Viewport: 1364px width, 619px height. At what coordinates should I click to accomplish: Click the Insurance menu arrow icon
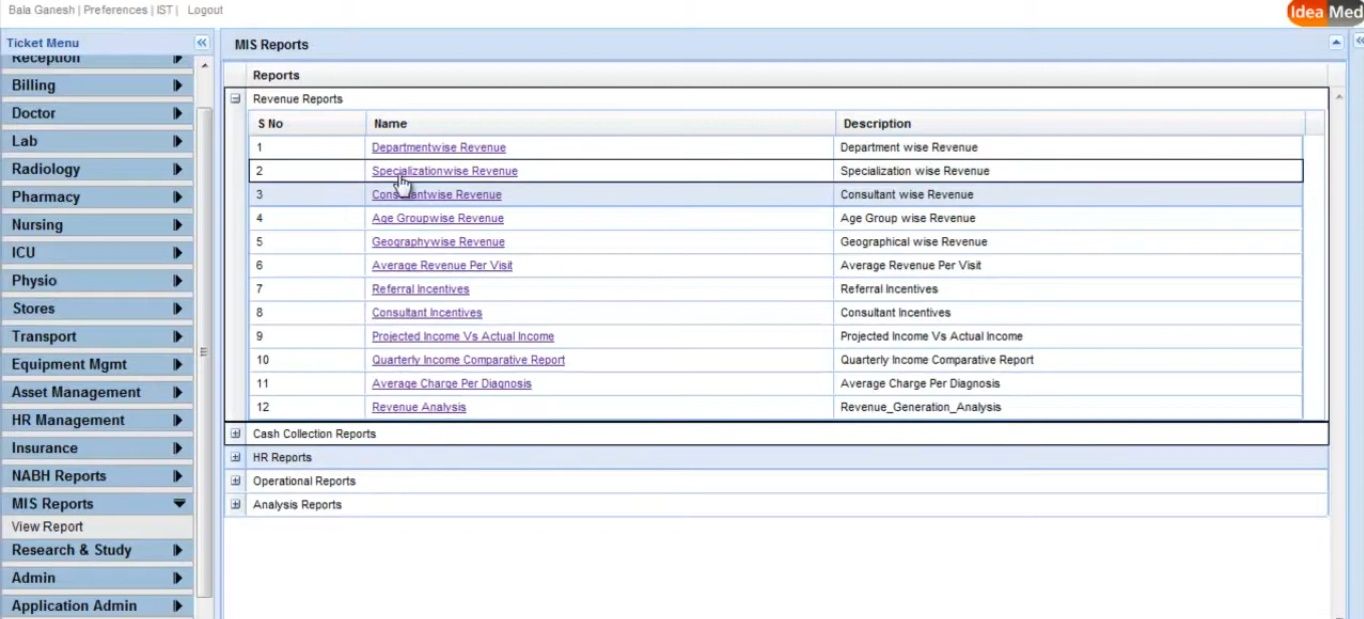click(x=178, y=449)
